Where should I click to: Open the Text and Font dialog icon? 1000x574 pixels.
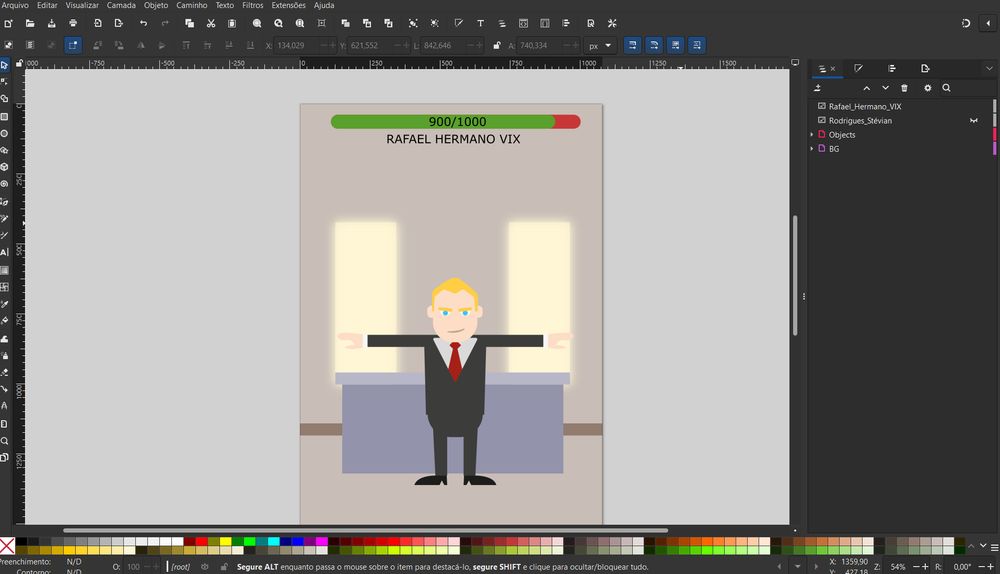(480, 24)
